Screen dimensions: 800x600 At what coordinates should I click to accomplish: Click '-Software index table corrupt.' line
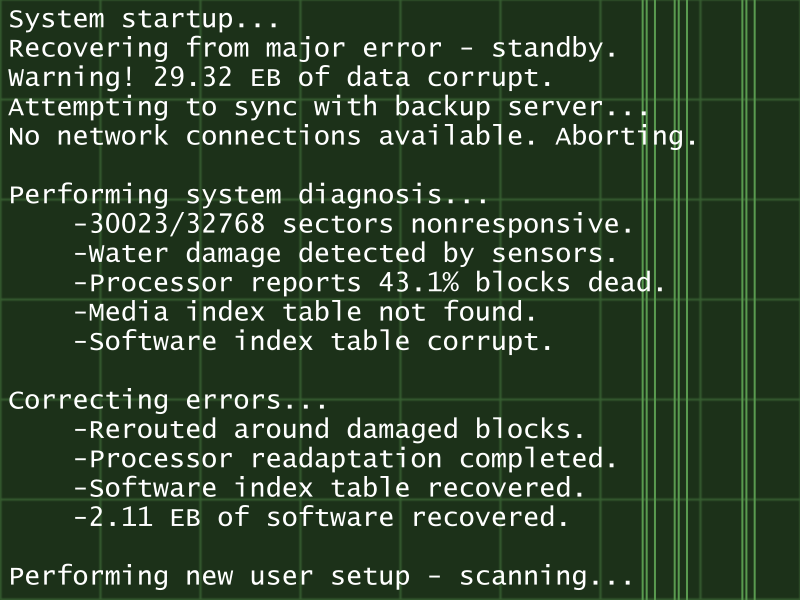(314, 342)
